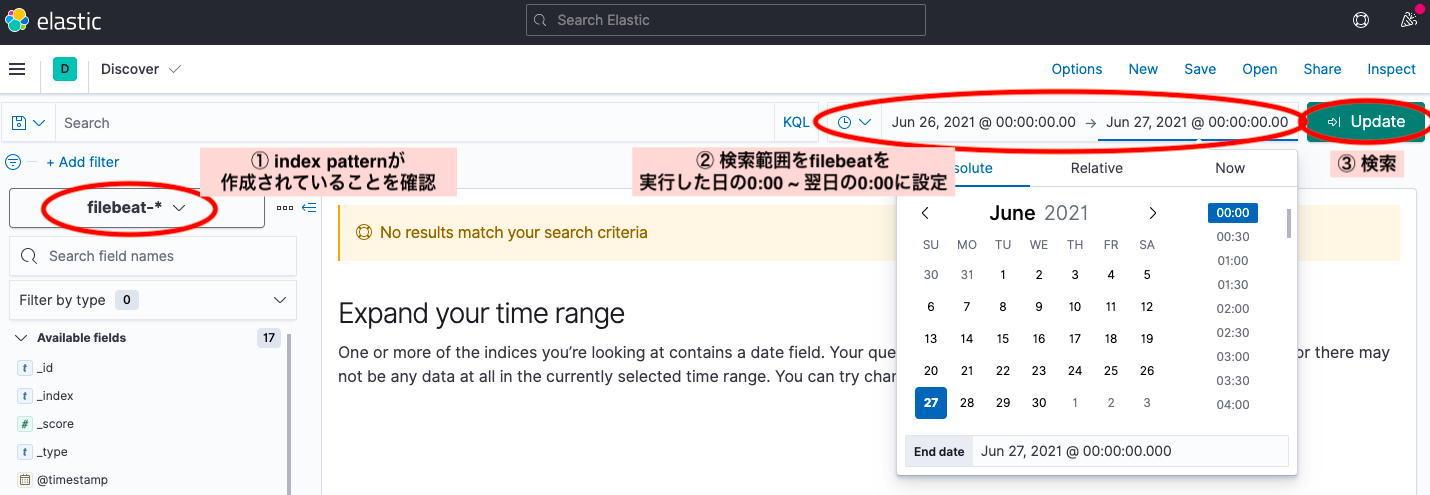Select the 01:30 time option

pos(1233,285)
